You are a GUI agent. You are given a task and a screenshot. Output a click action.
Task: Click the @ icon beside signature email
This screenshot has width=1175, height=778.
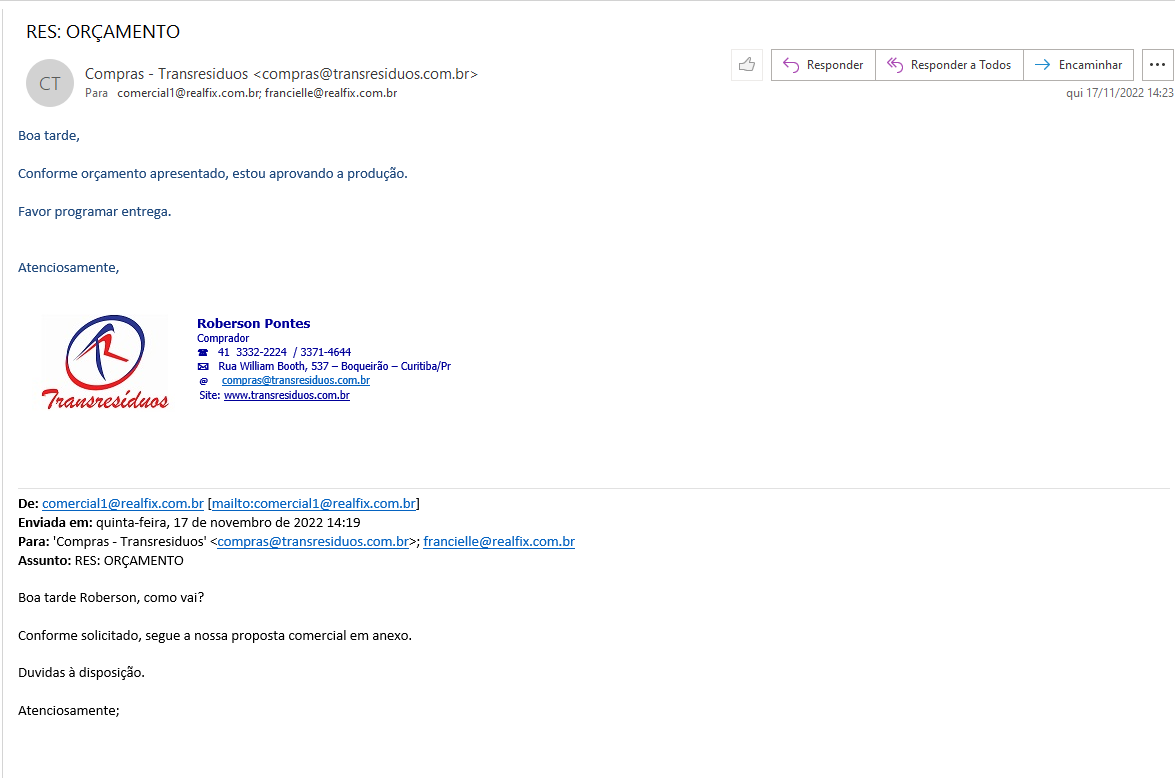pos(203,381)
